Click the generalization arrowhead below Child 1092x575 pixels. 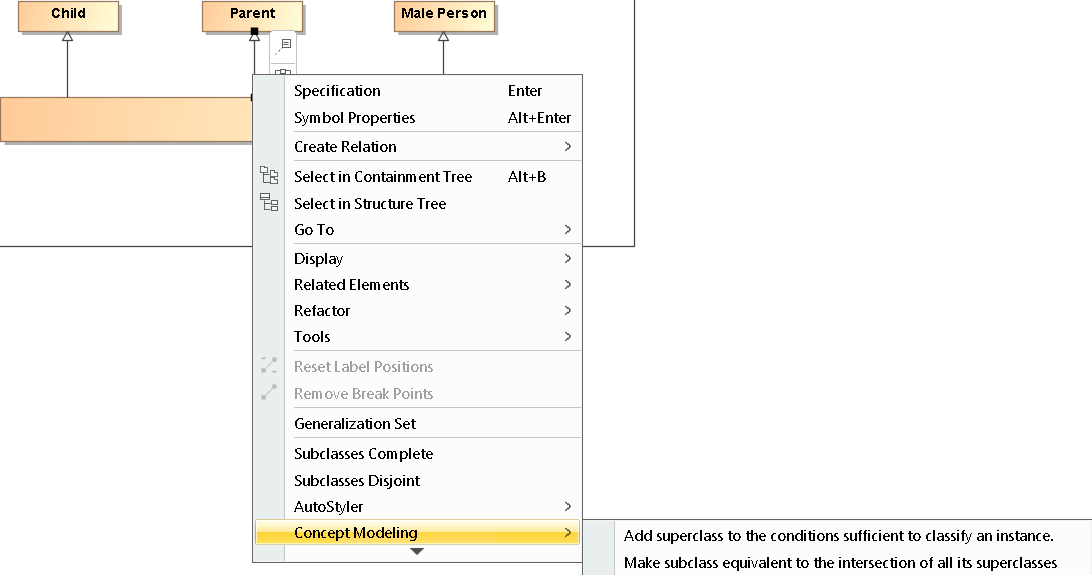point(67,36)
